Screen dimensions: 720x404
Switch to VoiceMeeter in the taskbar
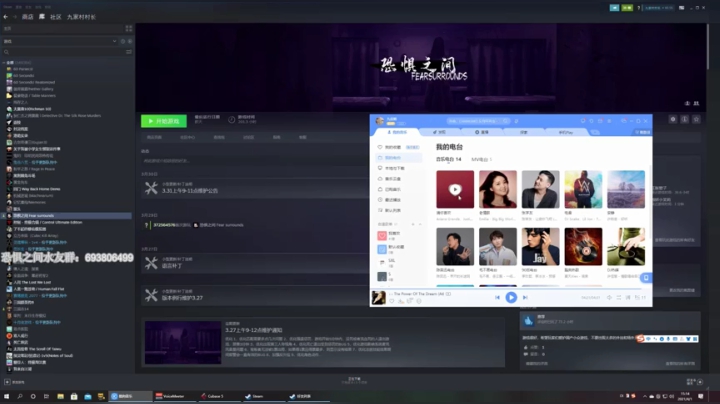pos(173,396)
